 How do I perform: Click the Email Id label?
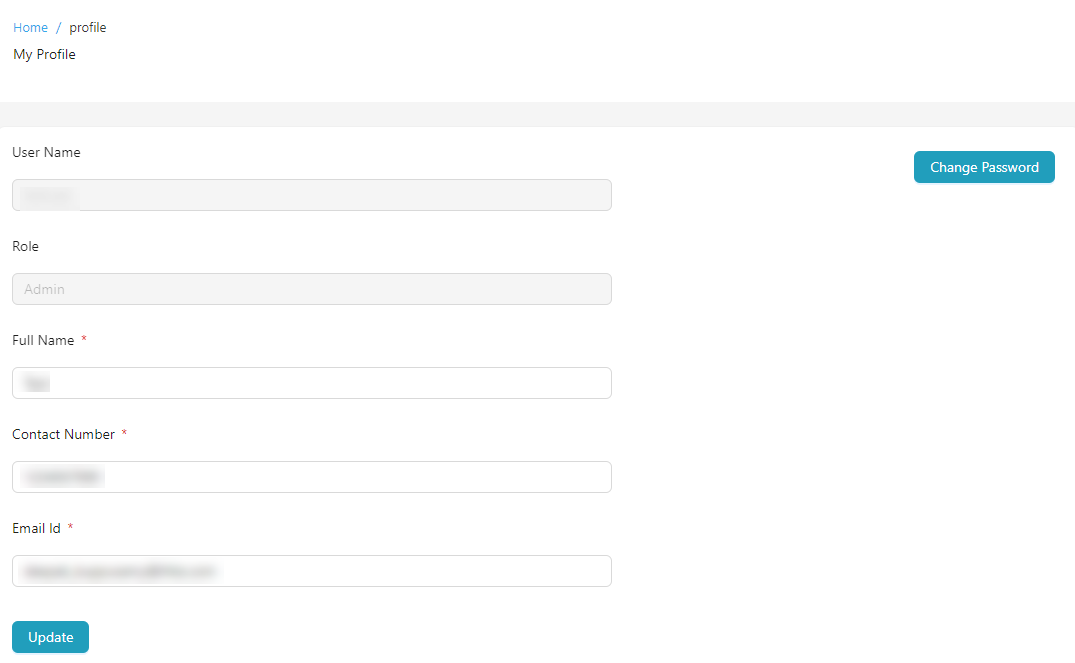[x=36, y=528]
